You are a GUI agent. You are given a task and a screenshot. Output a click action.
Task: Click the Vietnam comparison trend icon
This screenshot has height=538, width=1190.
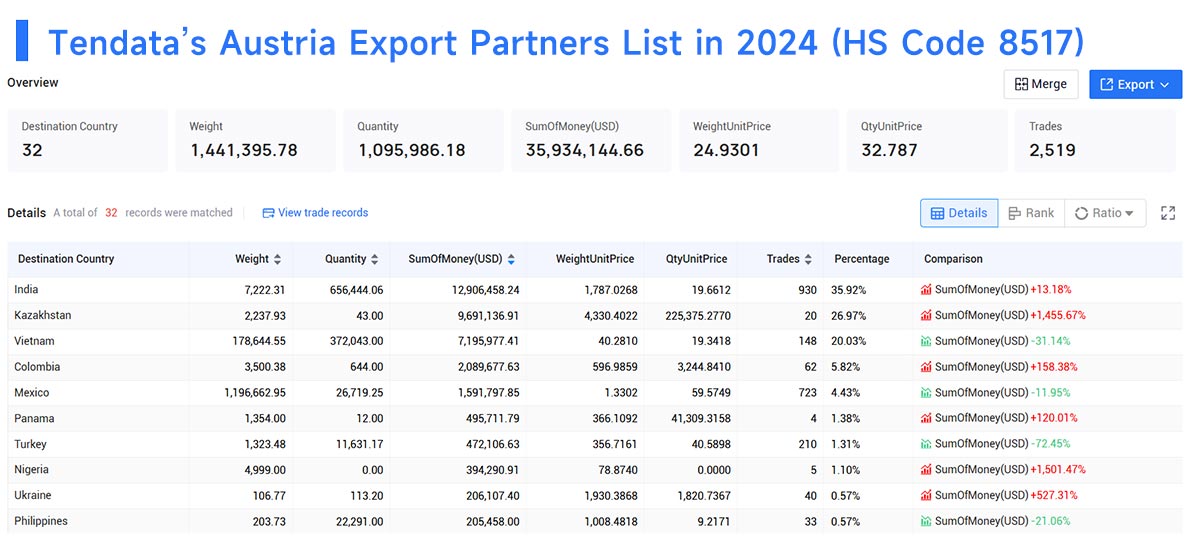[926, 341]
